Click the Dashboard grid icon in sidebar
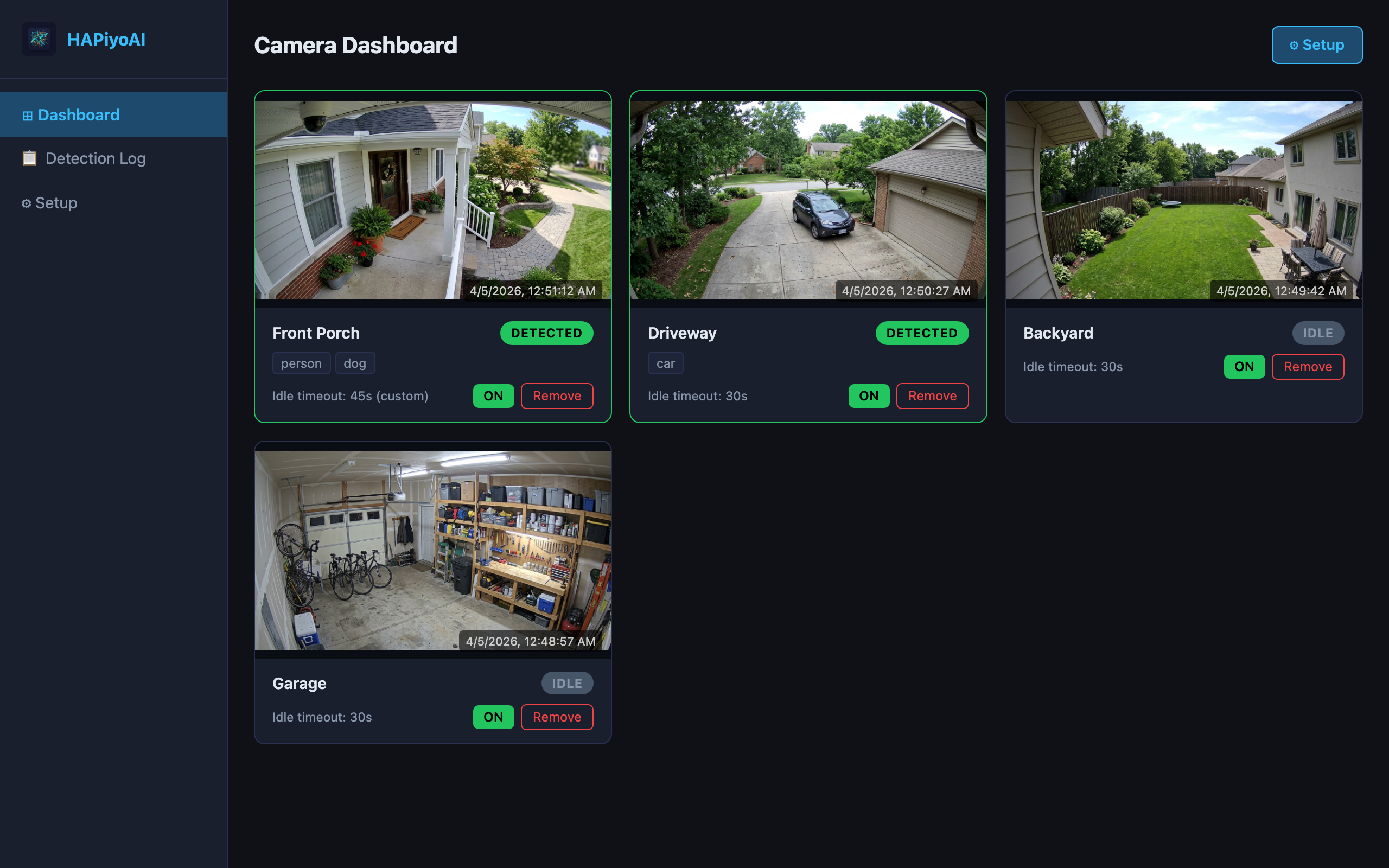This screenshot has width=1389, height=868. pyautogui.click(x=27, y=115)
